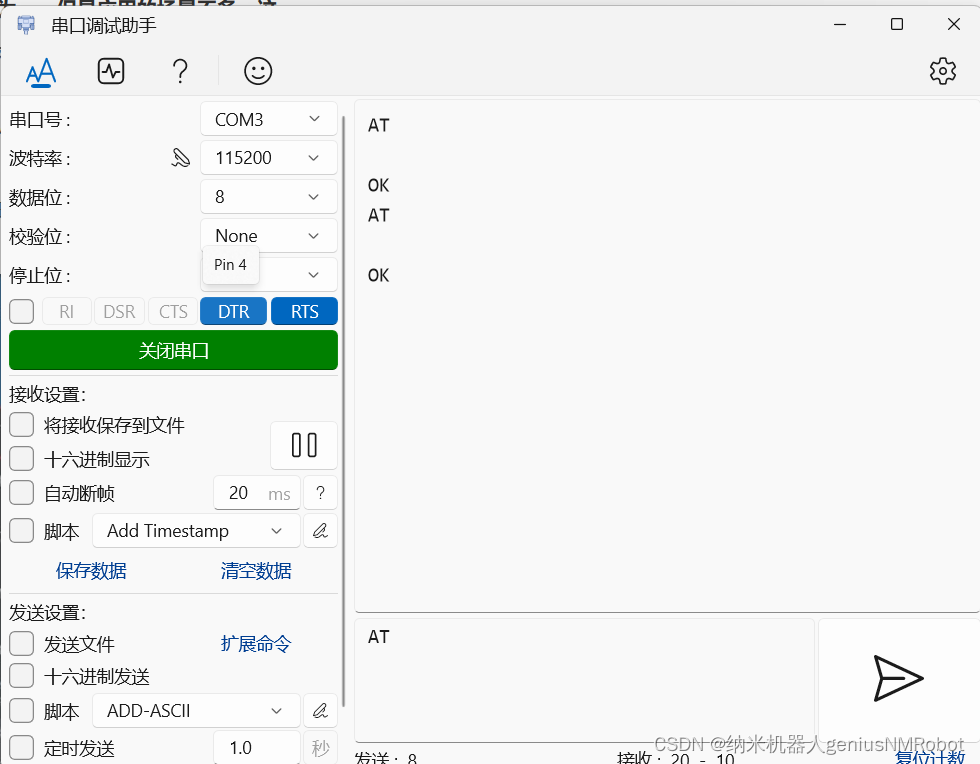Enable timed send checkbox
This screenshot has height=764, width=980.
coord(22,748)
